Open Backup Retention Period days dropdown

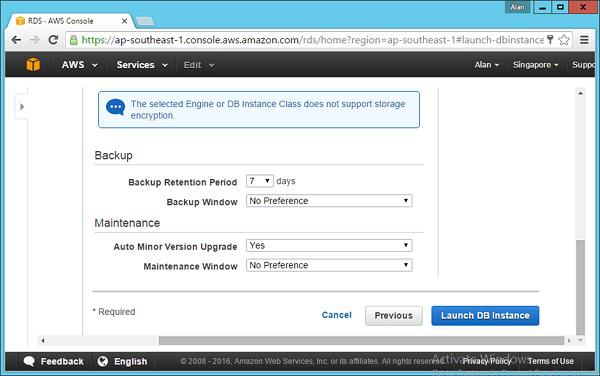point(260,181)
